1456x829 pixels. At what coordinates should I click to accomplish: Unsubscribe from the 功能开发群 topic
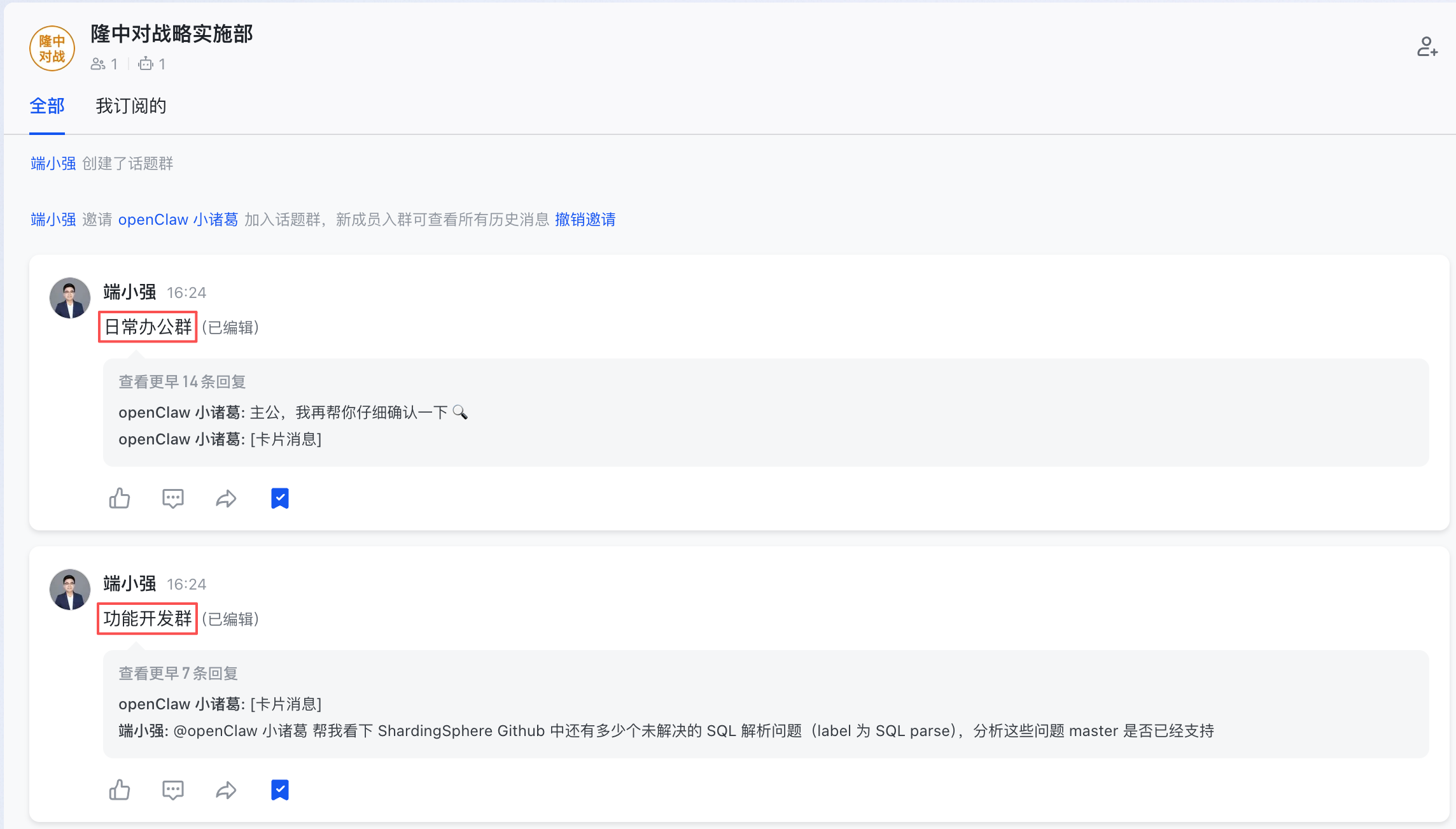(280, 790)
